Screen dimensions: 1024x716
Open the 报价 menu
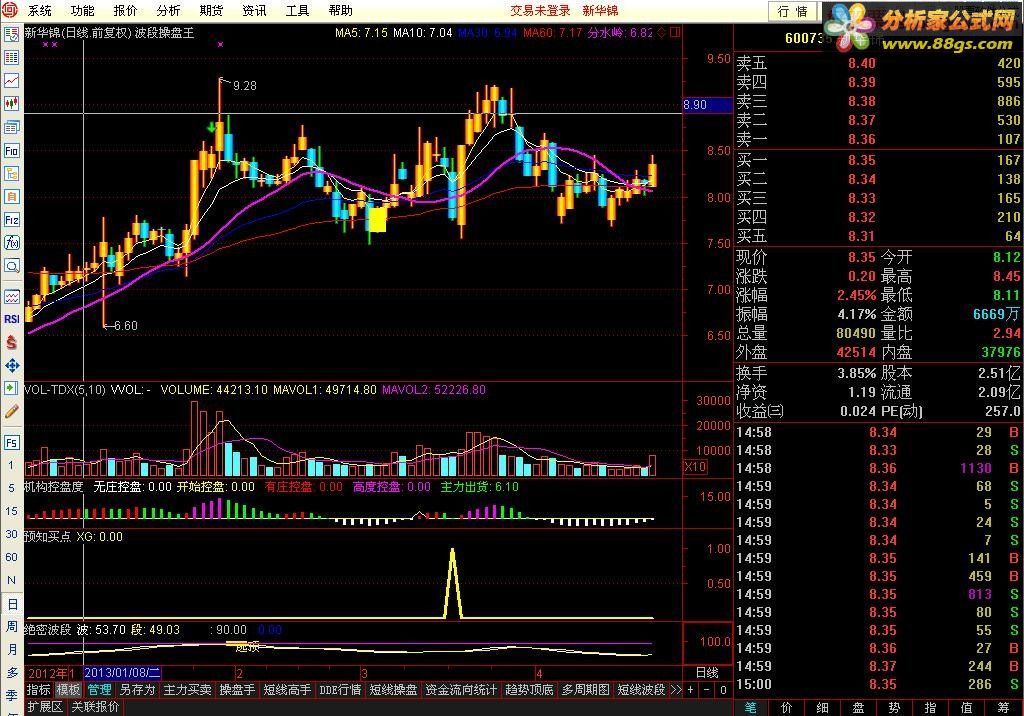125,10
